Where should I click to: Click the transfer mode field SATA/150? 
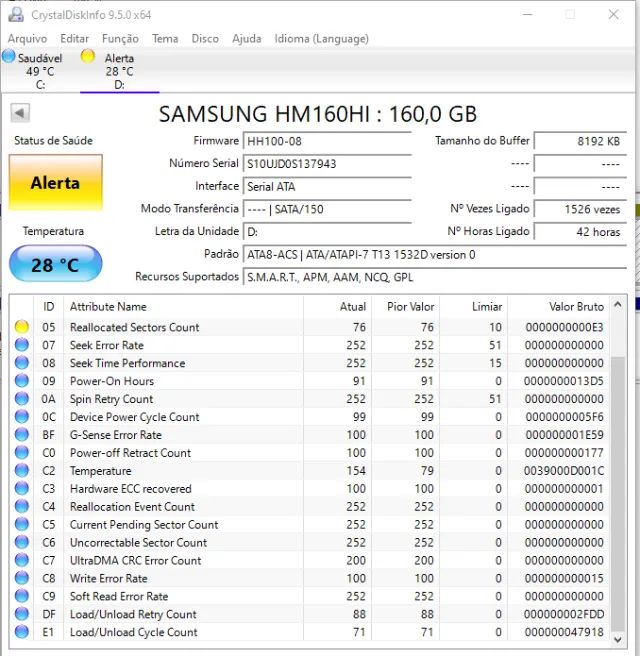point(327,209)
